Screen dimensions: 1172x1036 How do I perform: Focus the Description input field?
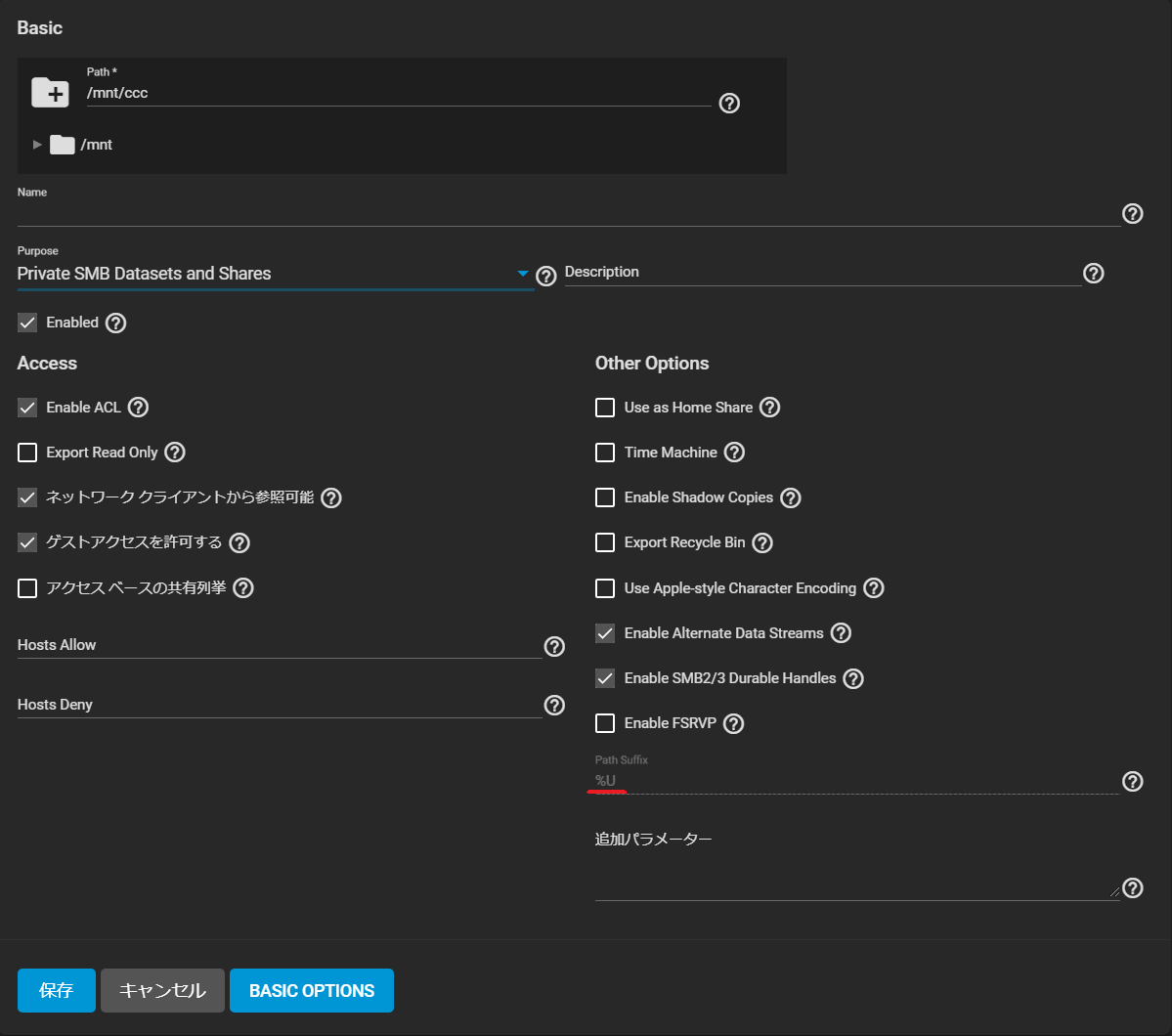(x=823, y=272)
